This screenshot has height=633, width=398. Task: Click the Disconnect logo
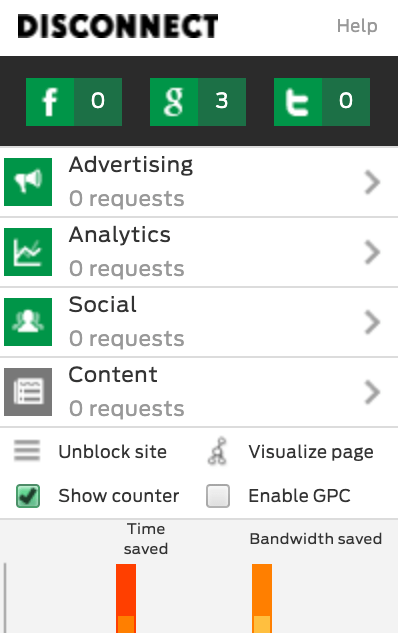[118, 26]
